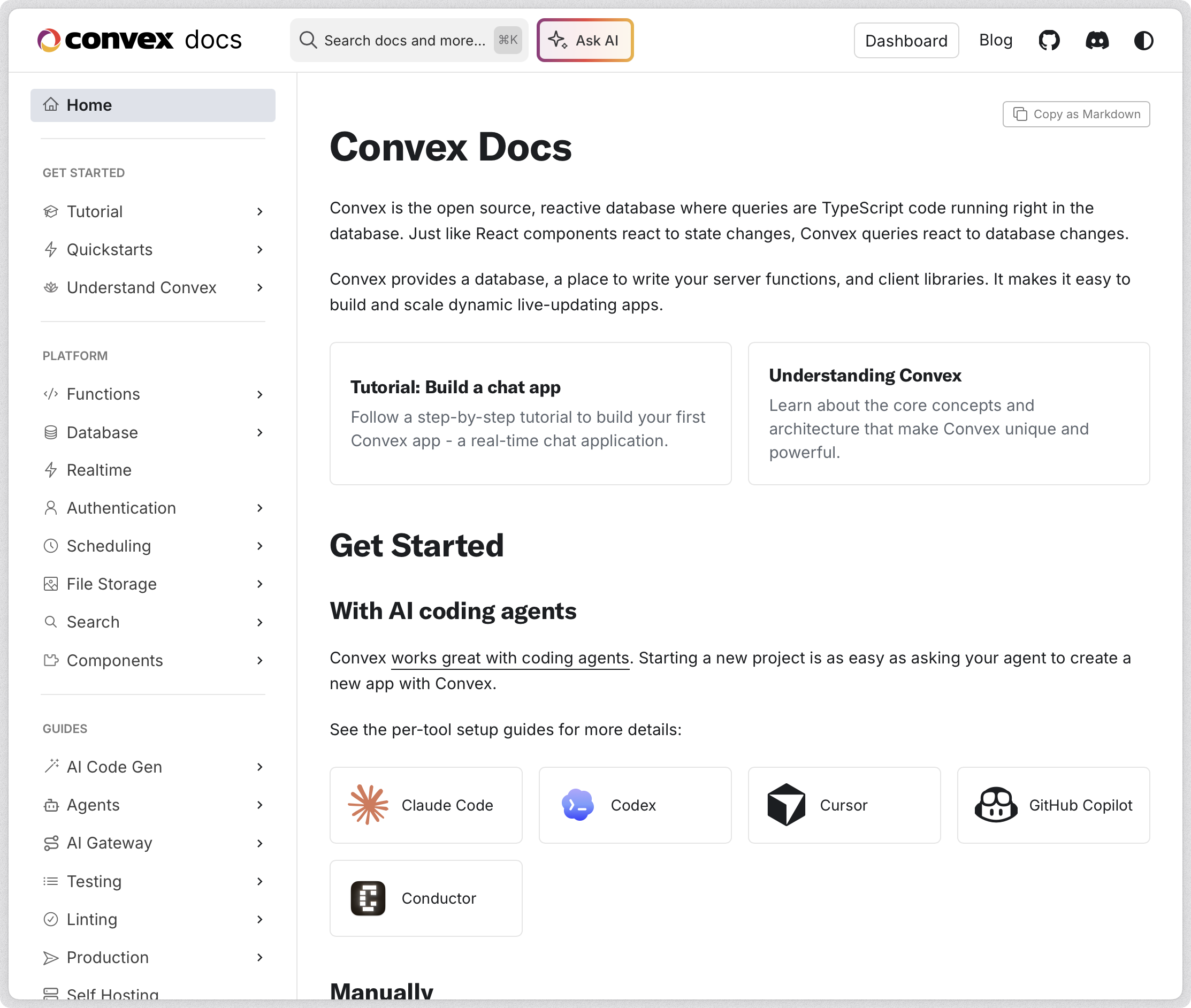Open the Search sidebar item
This screenshot has height=1008, width=1191.
[152, 622]
